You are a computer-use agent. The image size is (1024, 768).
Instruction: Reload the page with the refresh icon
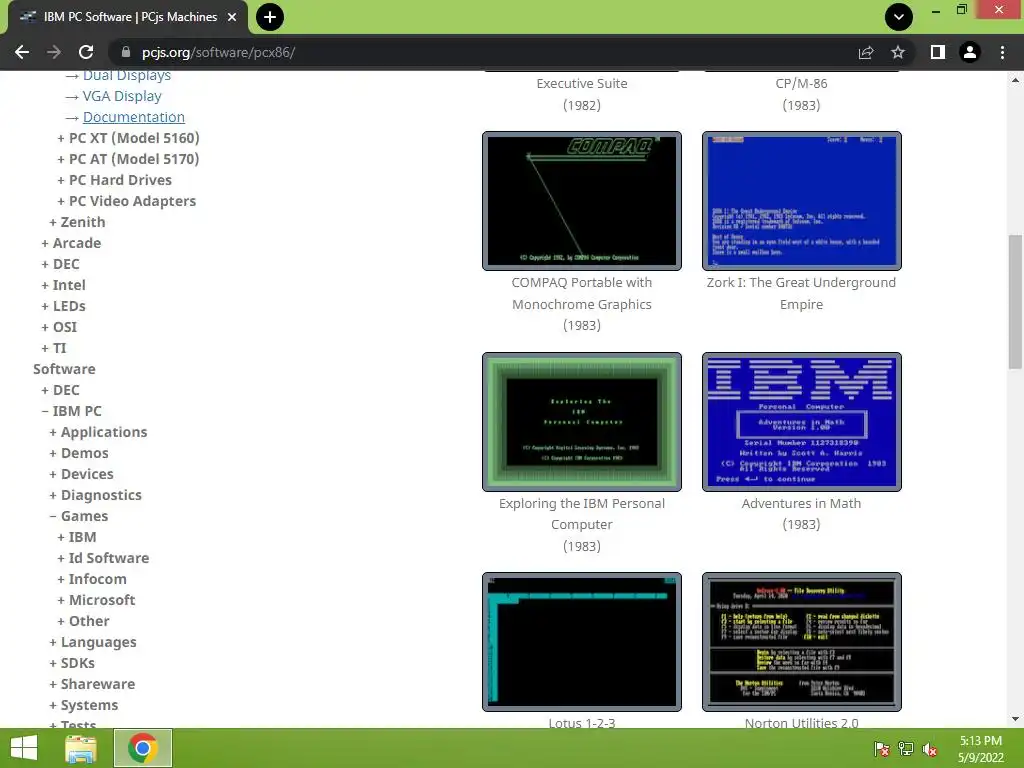tap(86, 52)
